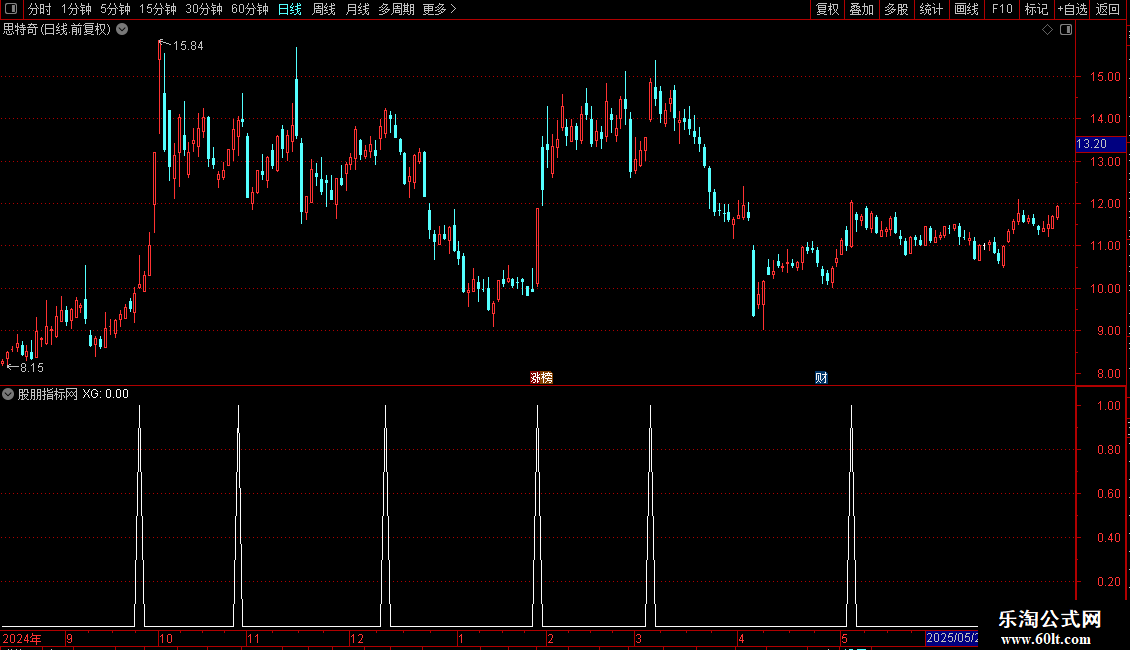The width and height of the screenshot is (1130, 650).
Task: Click month 12 on the time axis
Action: (357, 638)
